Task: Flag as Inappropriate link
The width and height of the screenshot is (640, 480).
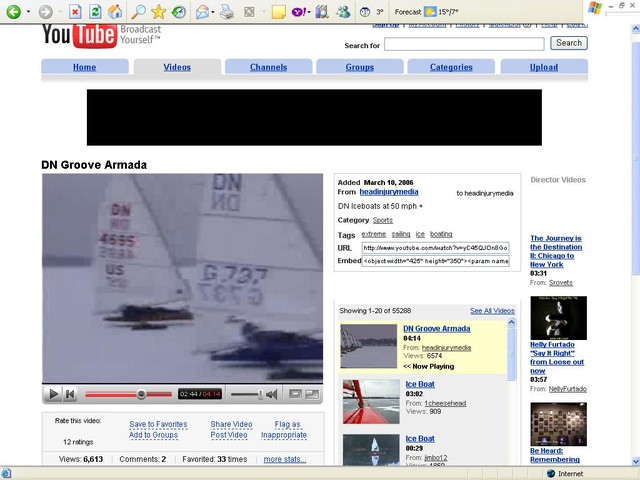Action: [284, 430]
